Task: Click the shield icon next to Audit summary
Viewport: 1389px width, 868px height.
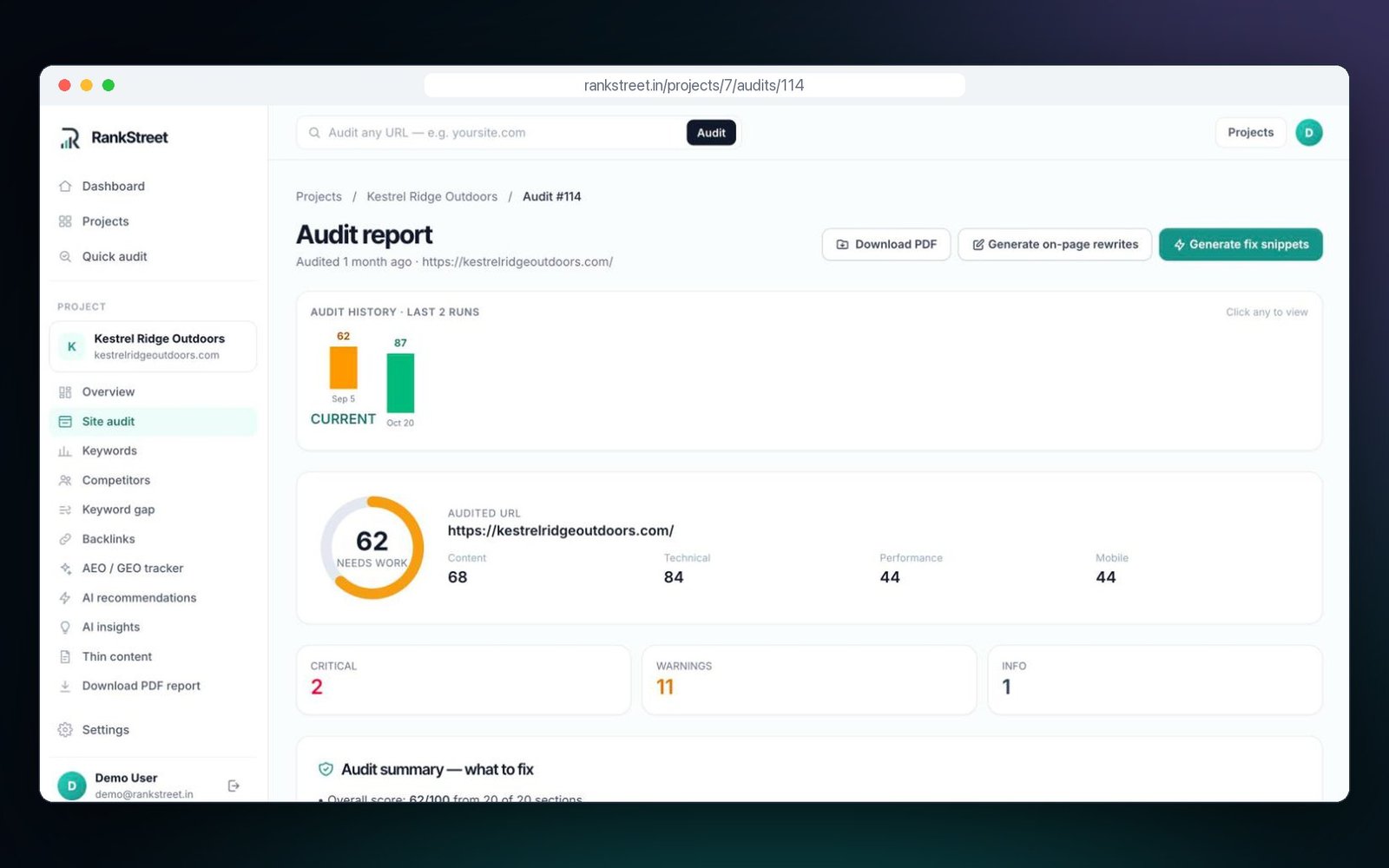Action: [326, 769]
